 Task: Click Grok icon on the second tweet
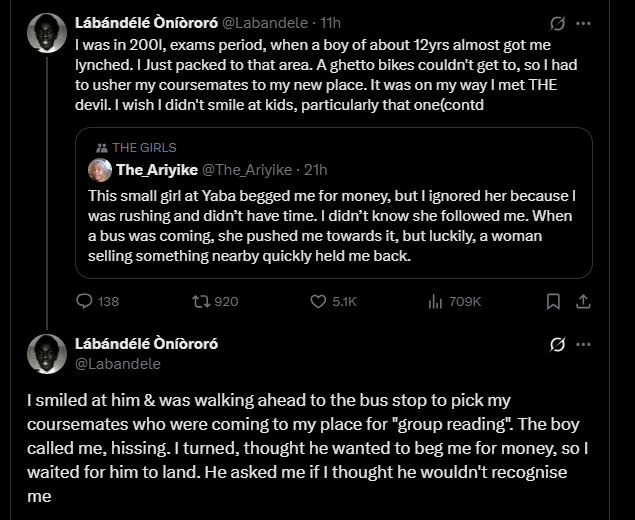tap(559, 345)
